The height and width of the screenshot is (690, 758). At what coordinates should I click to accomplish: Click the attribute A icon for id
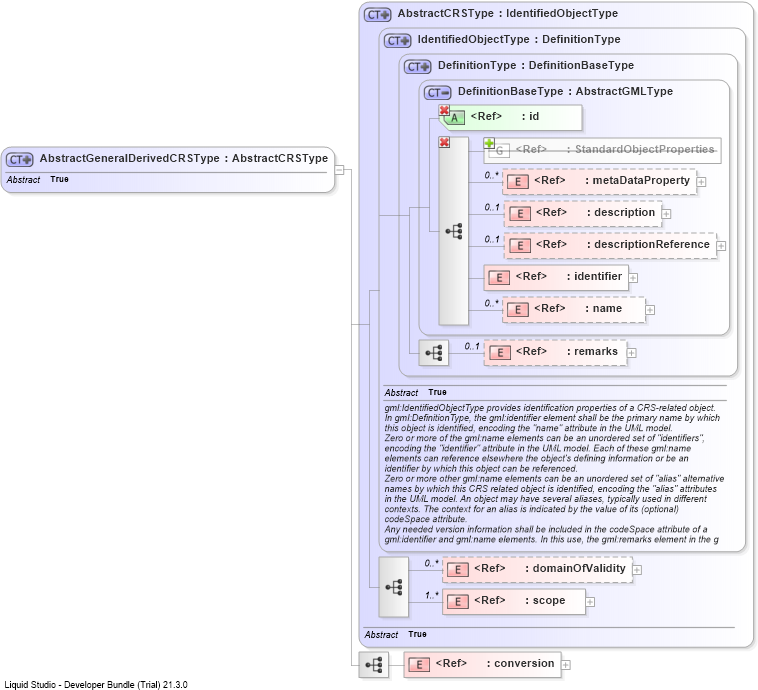[454, 117]
